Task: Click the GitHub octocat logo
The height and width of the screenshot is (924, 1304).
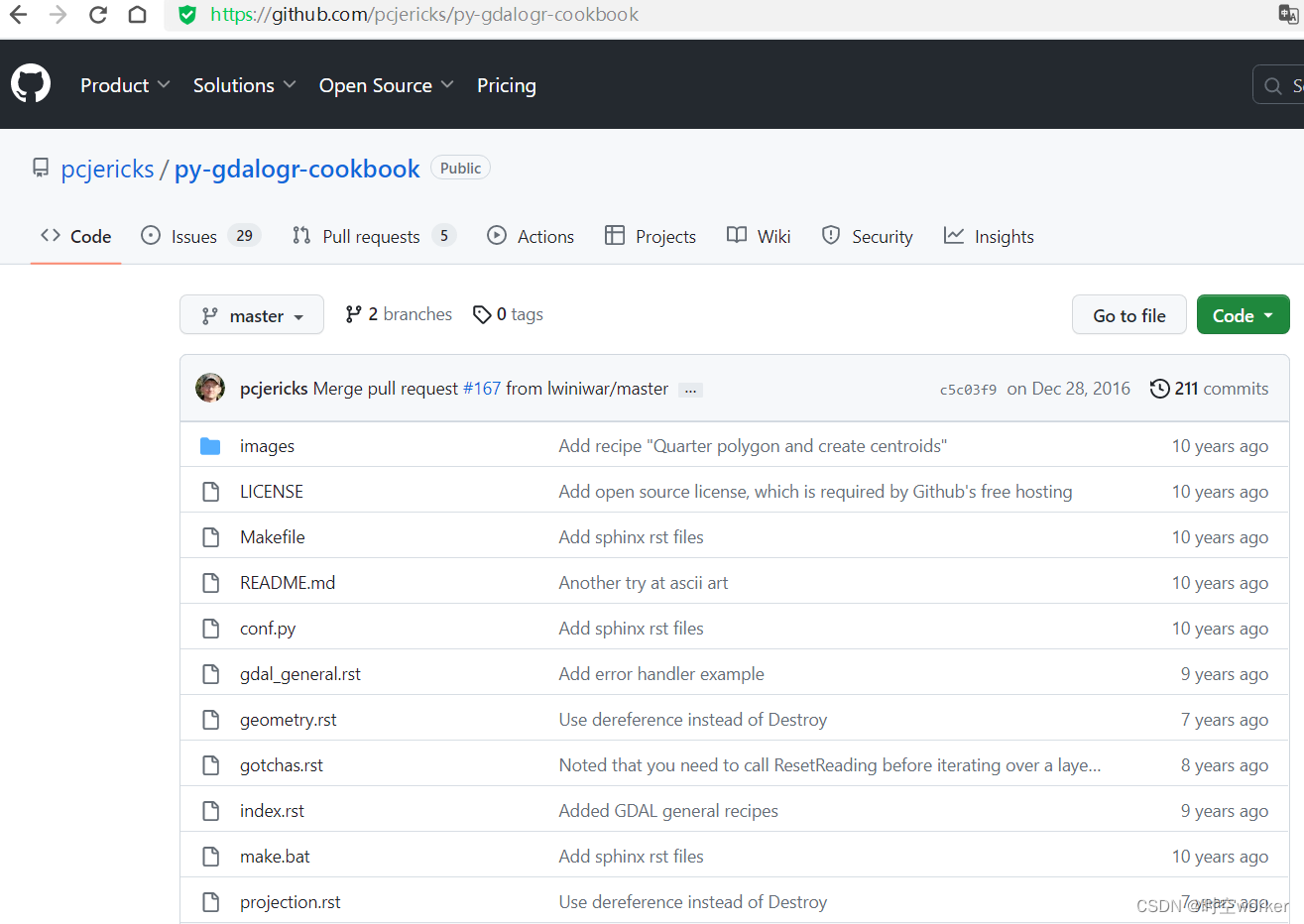Action: click(31, 84)
